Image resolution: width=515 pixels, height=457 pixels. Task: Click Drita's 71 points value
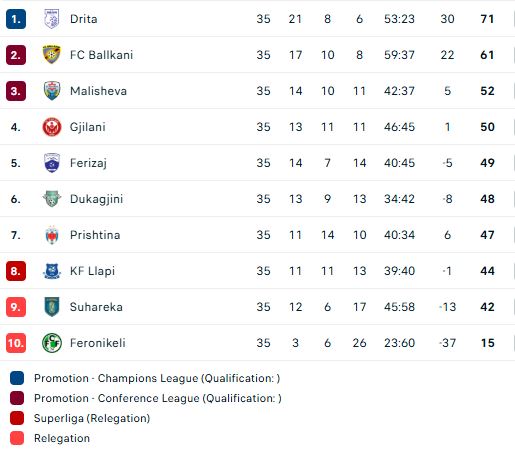(487, 19)
